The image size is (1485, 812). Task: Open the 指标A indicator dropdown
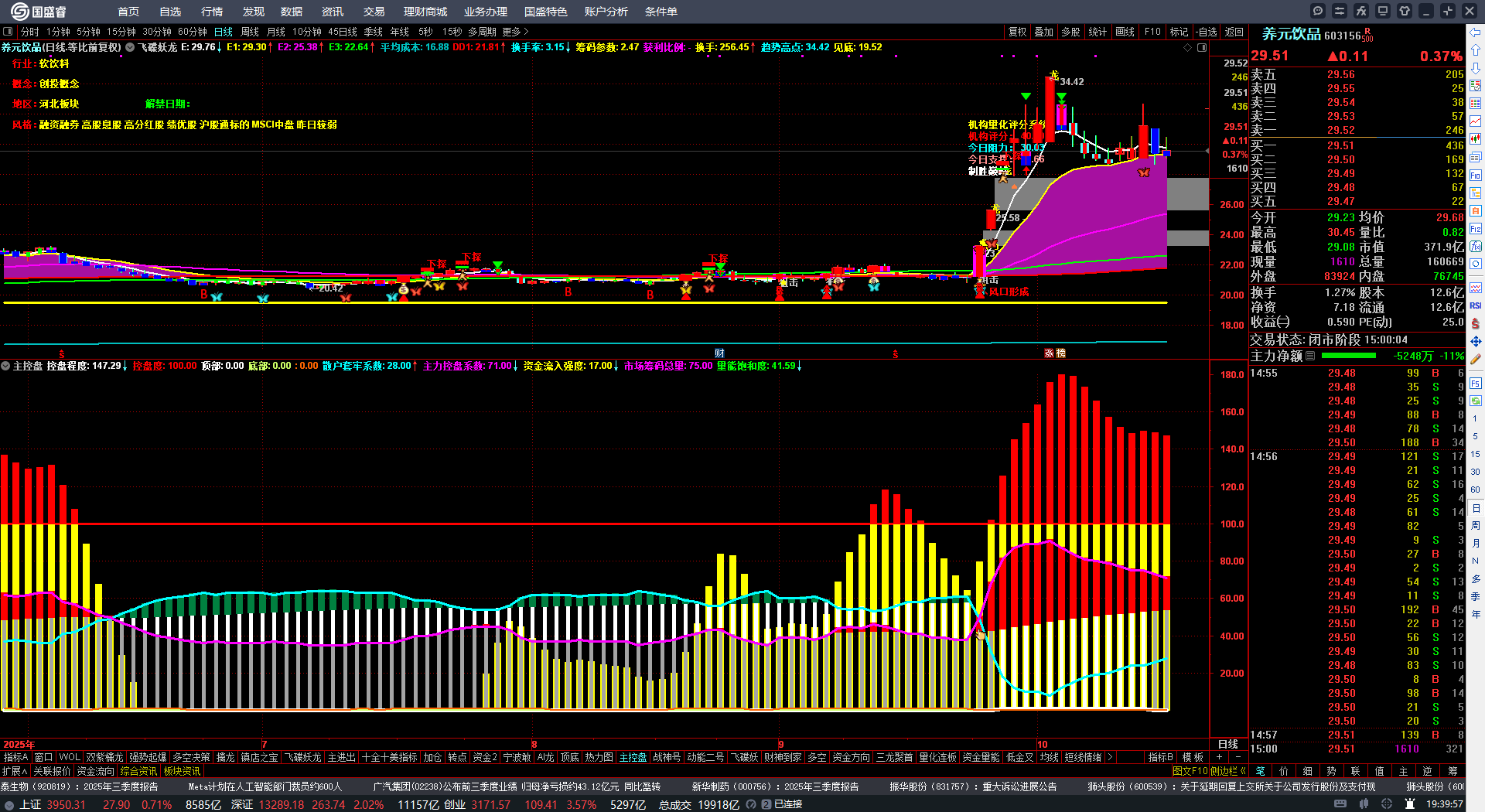[x=16, y=757]
